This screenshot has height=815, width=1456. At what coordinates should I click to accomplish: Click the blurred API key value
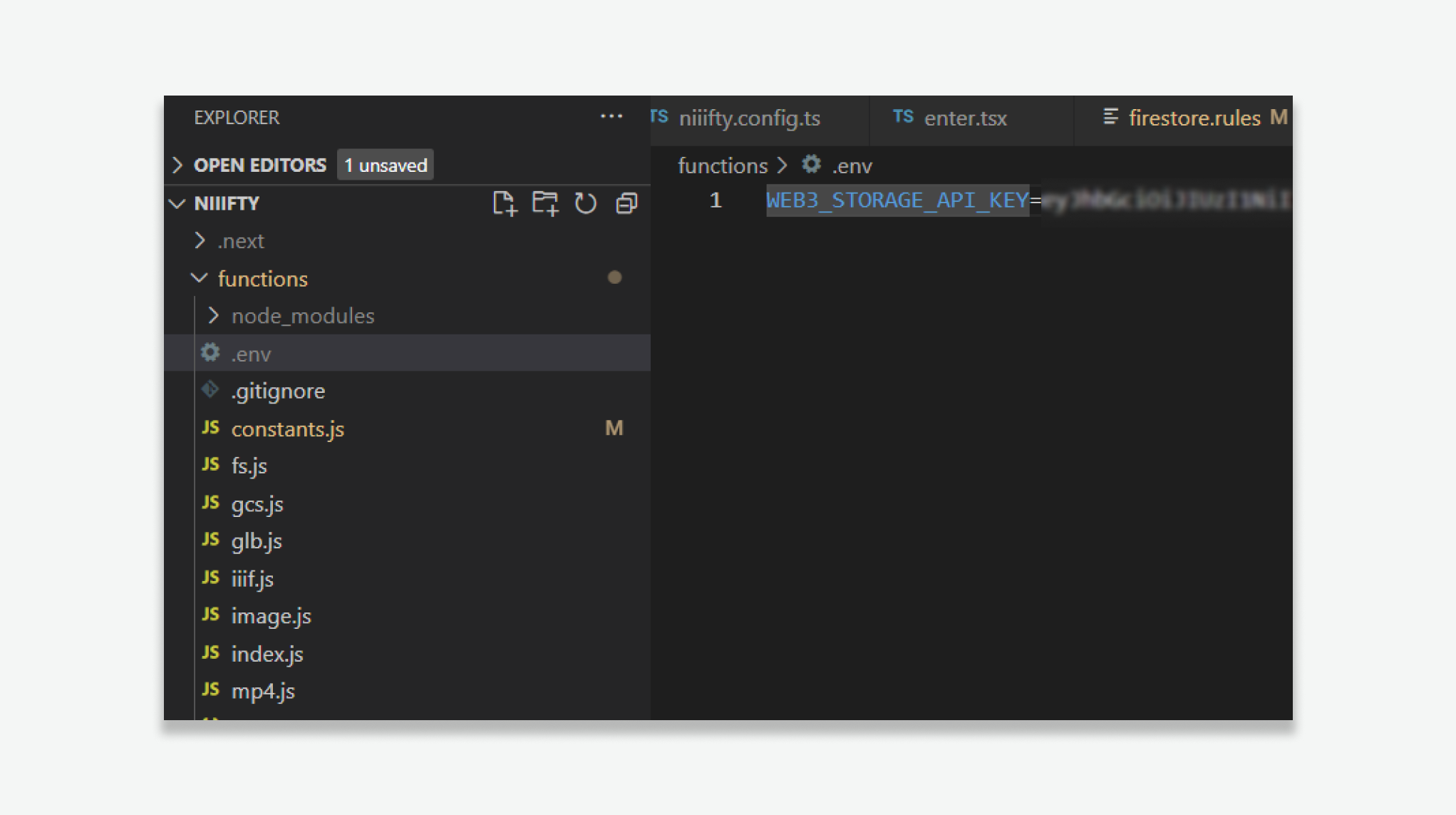pyautogui.click(x=1167, y=202)
